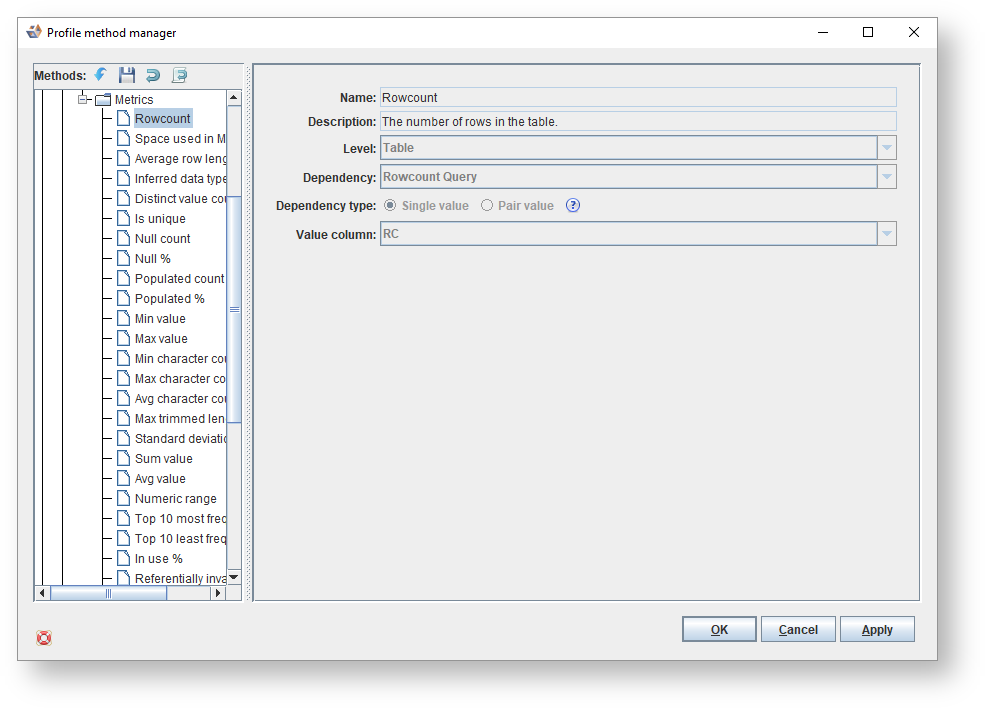Click the document icon beside Min value
The height and width of the screenshot is (709, 986).
pos(123,318)
